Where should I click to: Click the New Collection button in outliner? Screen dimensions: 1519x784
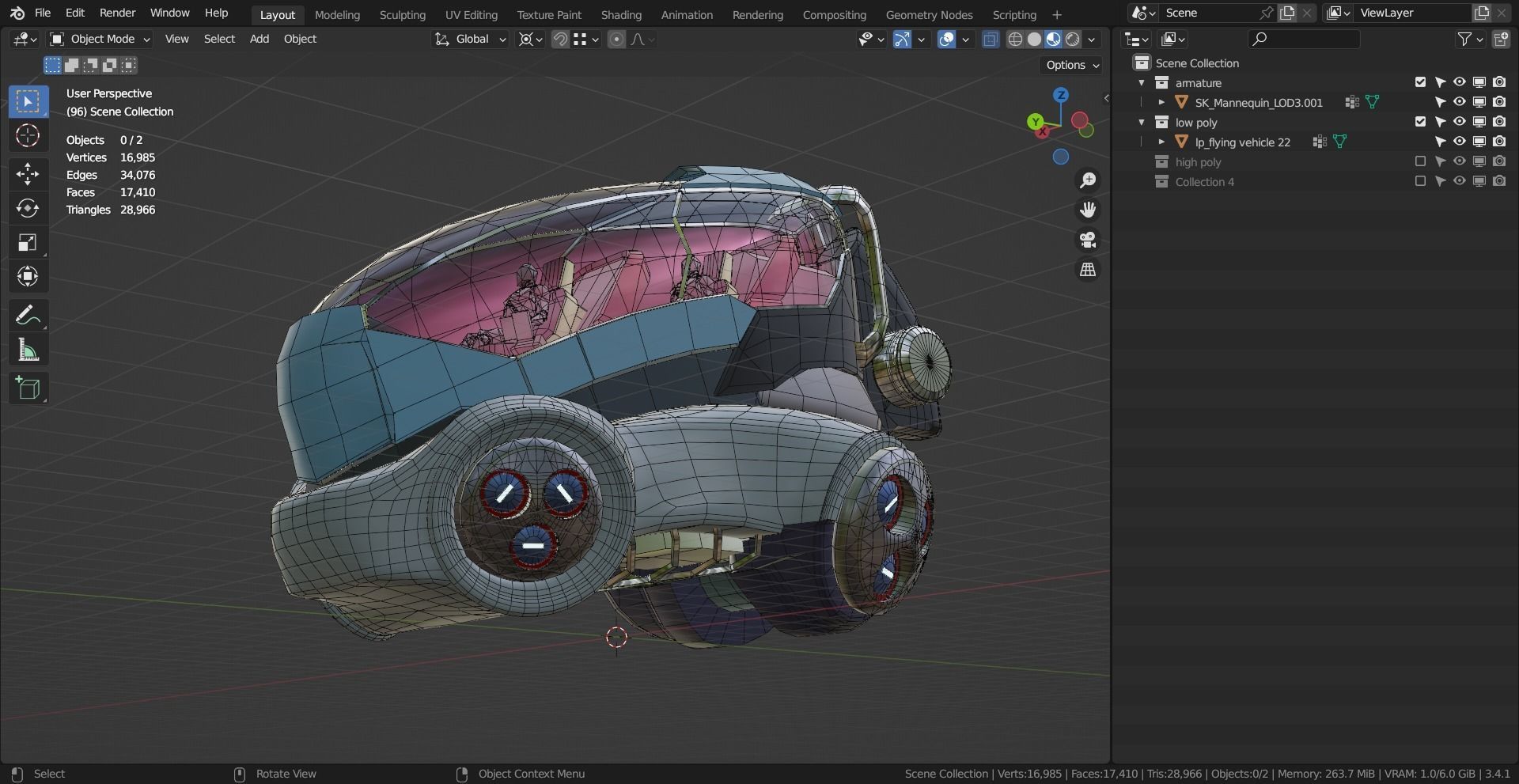(x=1501, y=39)
